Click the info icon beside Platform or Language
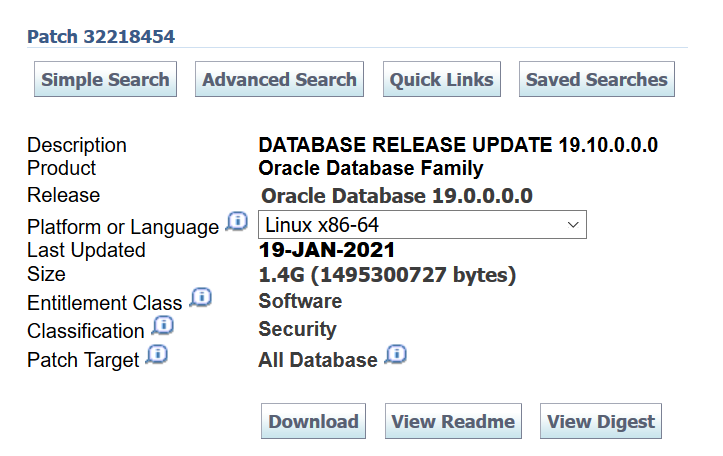 tap(236, 222)
